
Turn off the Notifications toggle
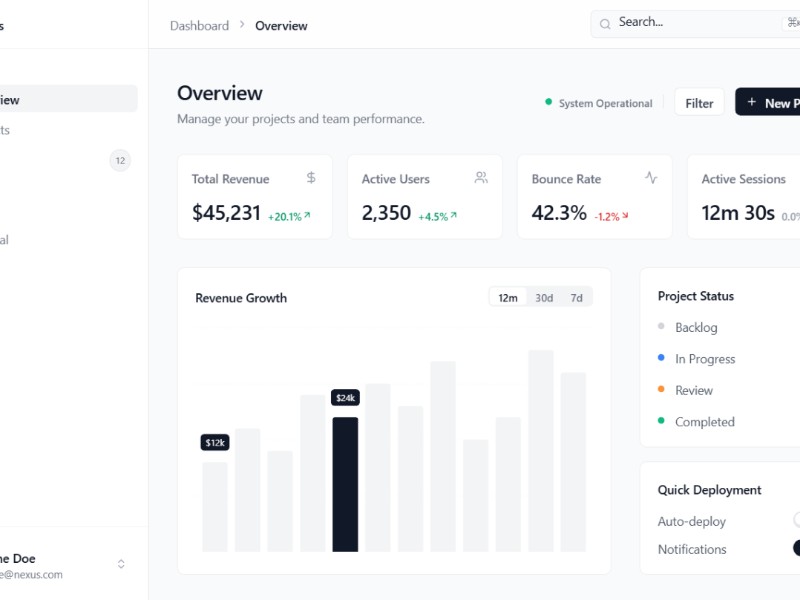click(796, 548)
